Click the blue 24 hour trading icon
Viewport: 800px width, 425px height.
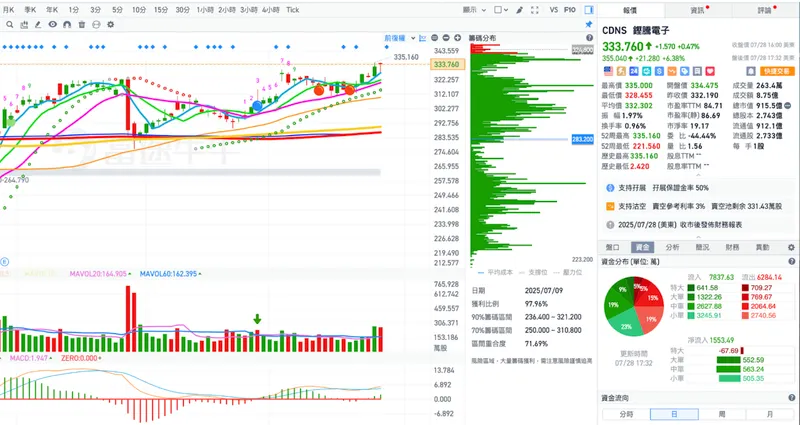pyautogui.click(x=634, y=71)
